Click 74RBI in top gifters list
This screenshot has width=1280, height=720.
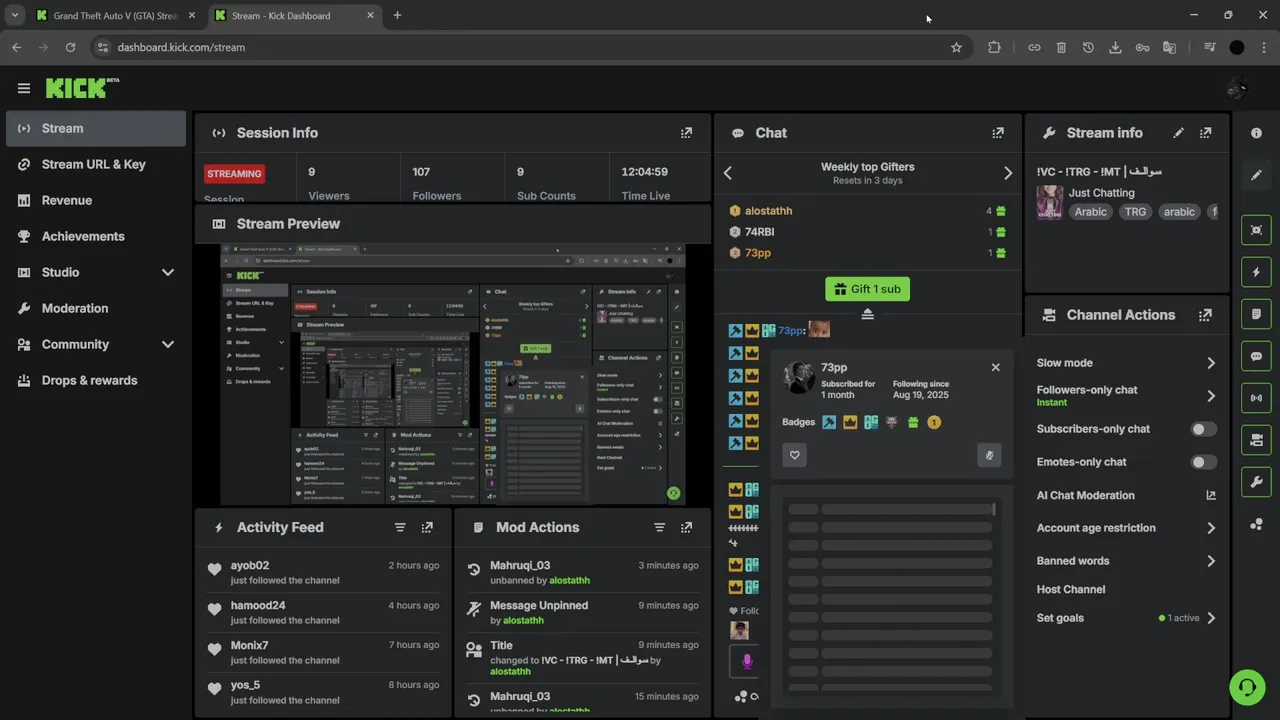pos(760,232)
